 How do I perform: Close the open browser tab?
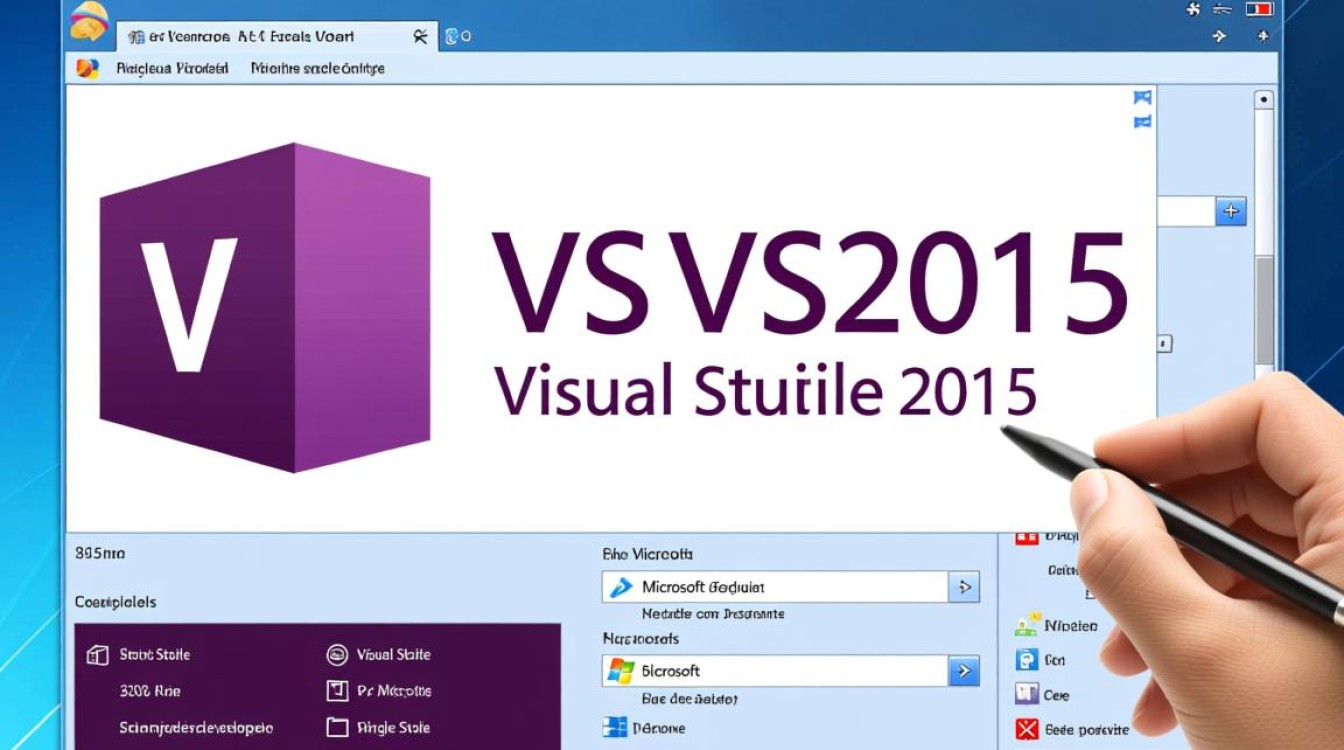click(420, 36)
